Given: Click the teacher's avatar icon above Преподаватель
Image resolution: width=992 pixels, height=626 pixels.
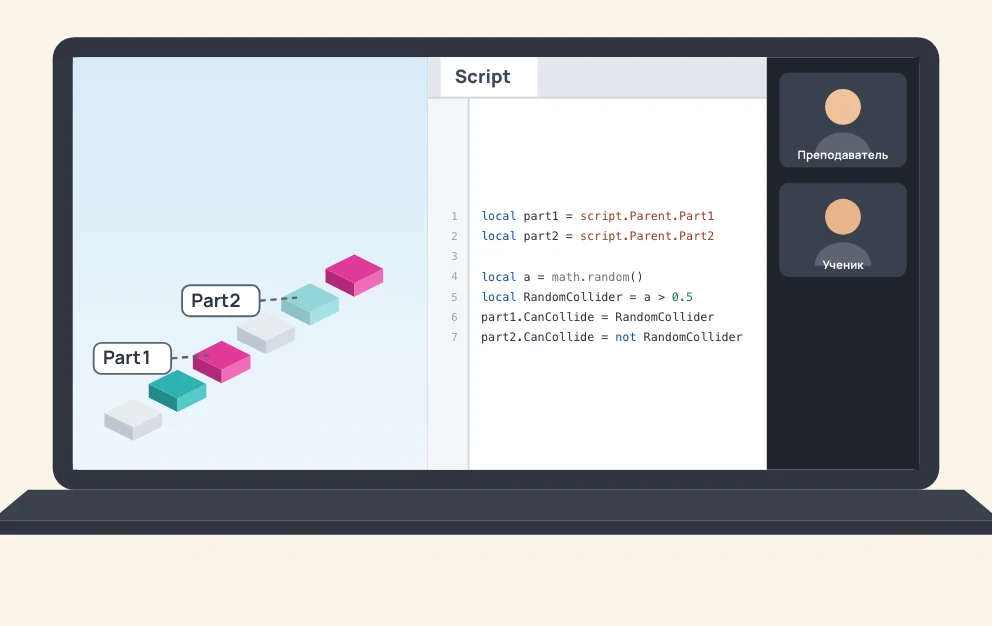Looking at the screenshot, I should tap(843, 120).
